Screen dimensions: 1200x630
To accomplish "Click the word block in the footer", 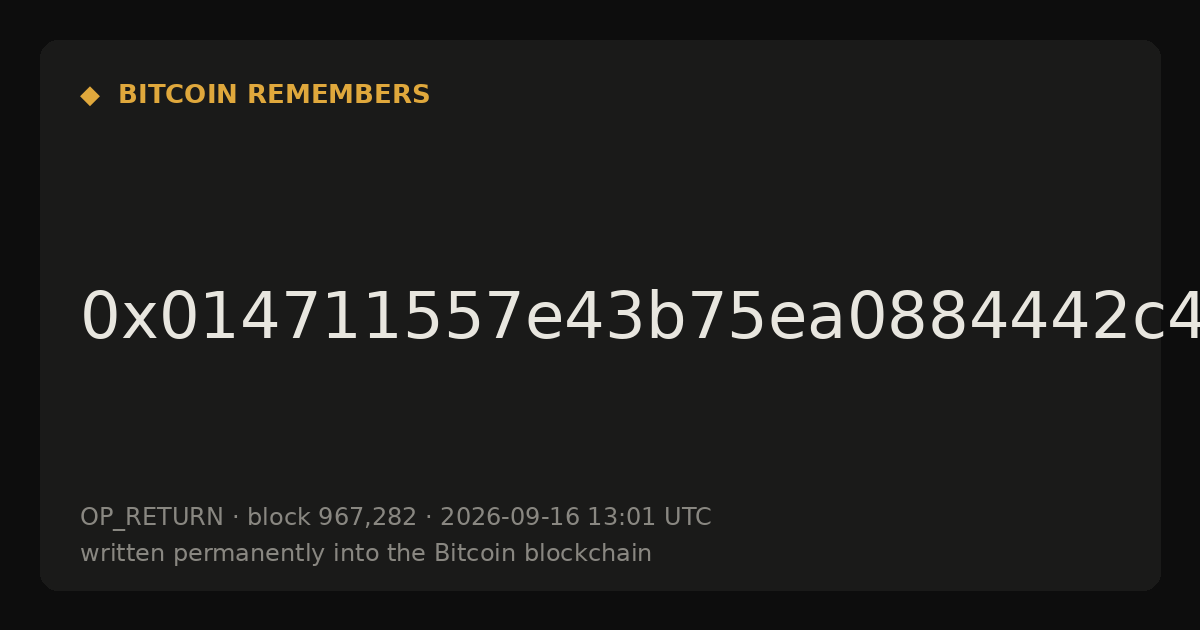I will pos(279,517).
